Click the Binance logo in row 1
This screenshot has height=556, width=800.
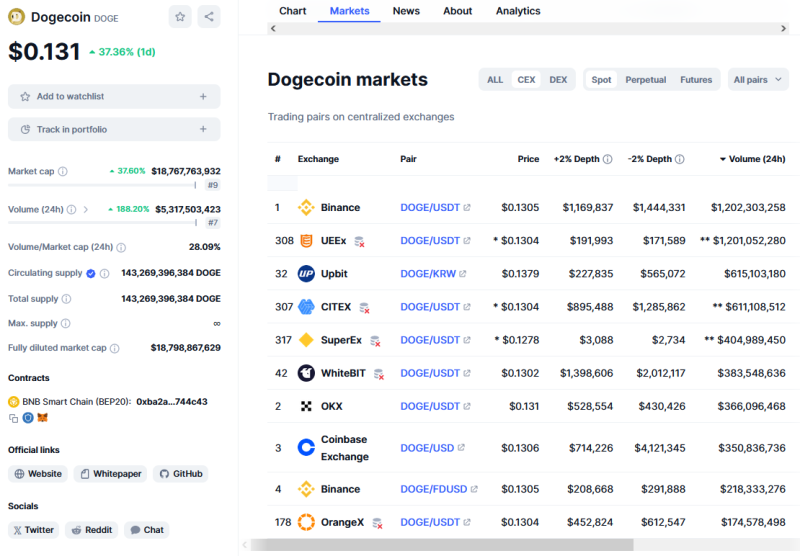pyautogui.click(x=306, y=208)
